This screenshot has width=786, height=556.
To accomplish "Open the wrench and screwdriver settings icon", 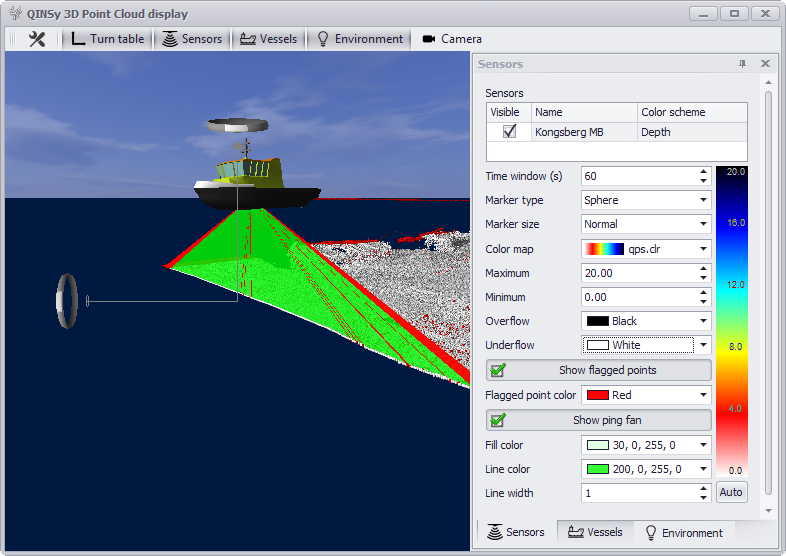I will coord(37,39).
